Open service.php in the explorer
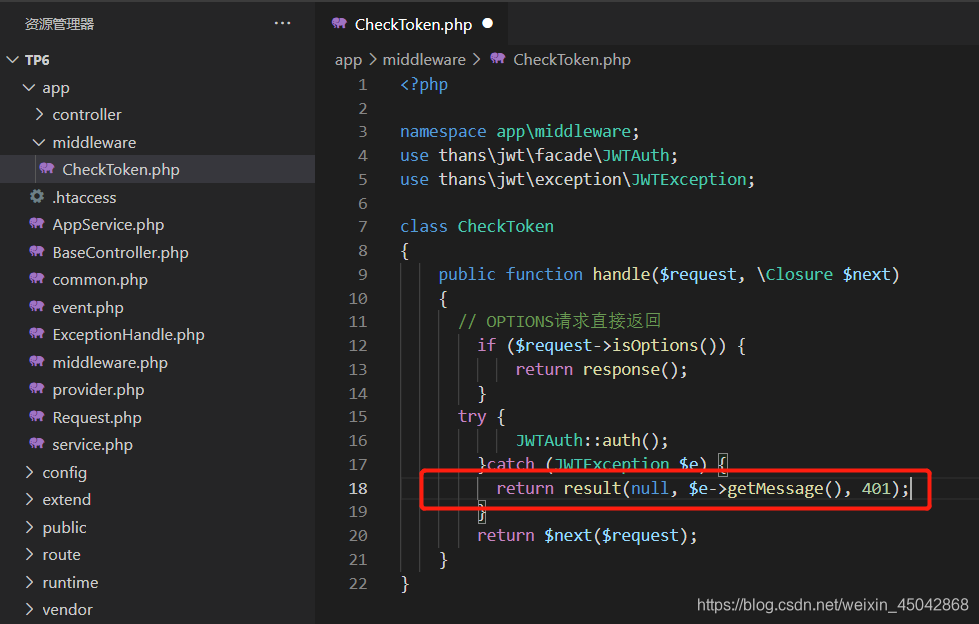Screen dimensions: 979x624 coord(92,445)
